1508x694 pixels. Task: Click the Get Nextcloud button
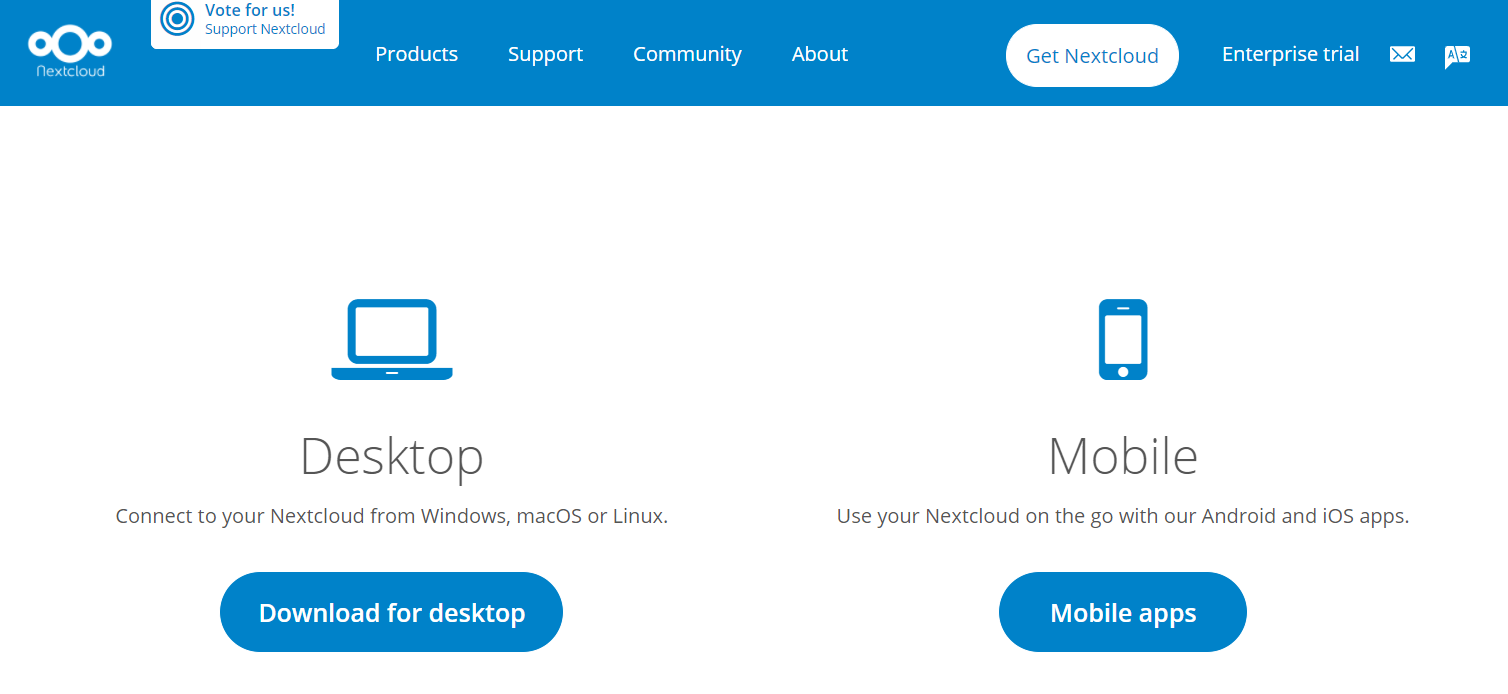click(1092, 56)
